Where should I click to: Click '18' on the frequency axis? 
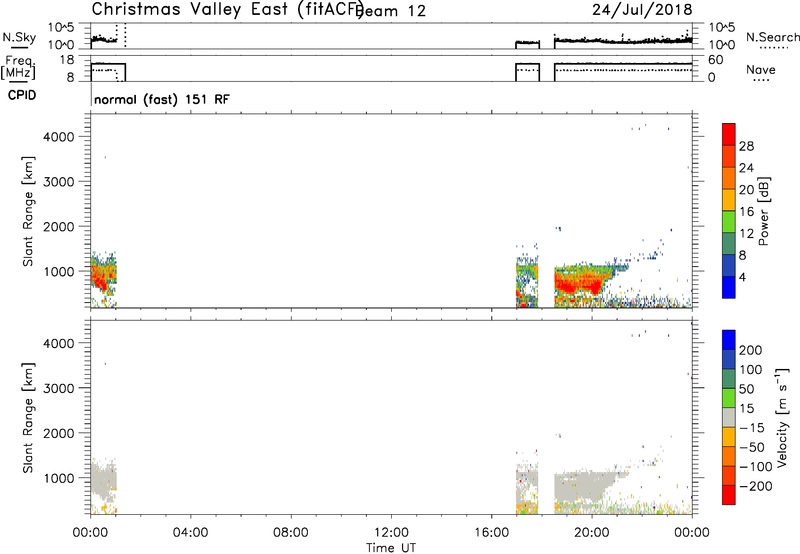tap(67, 59)
